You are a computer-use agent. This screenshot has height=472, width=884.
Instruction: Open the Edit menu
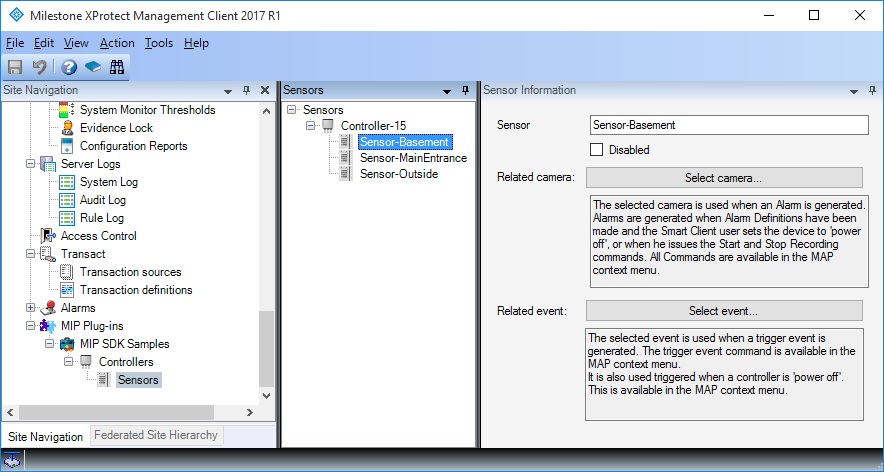pos(44,43)
